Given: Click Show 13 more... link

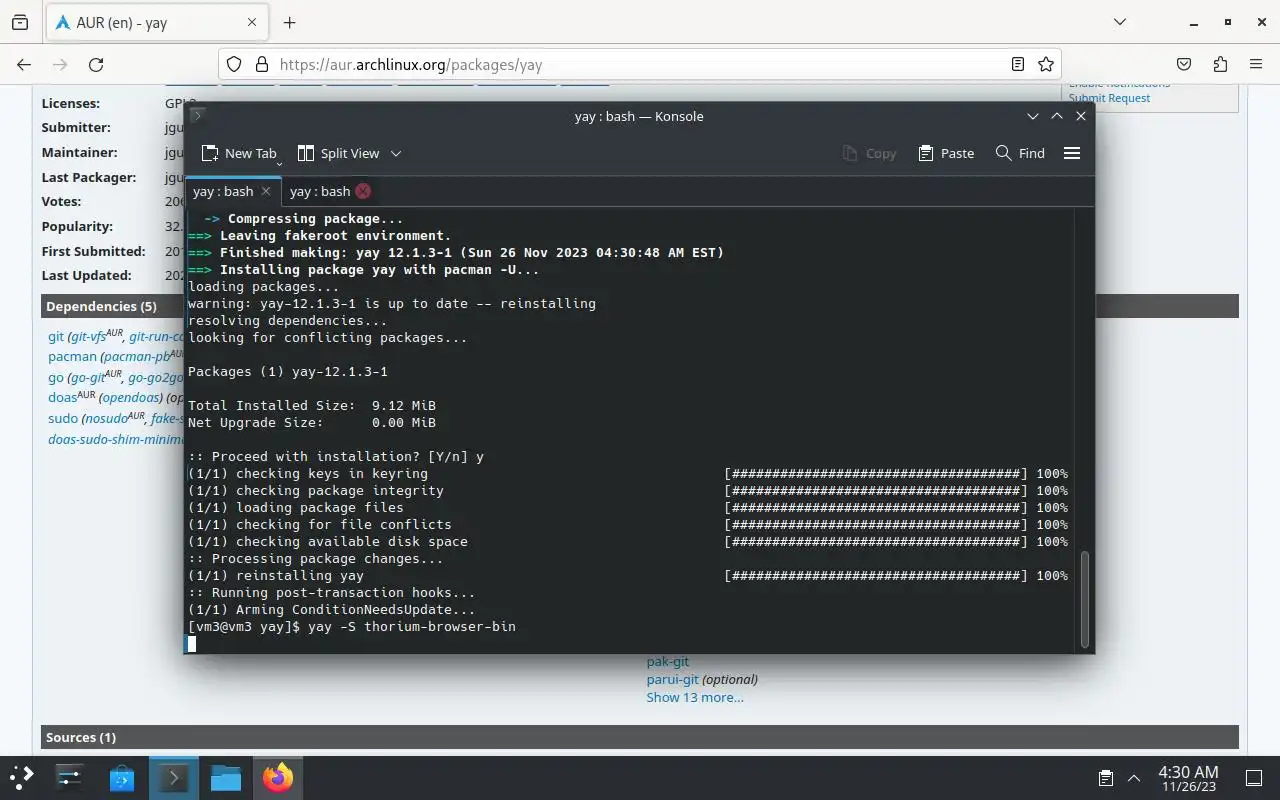Looking at the screenshot, I should [x=695, y=697].
